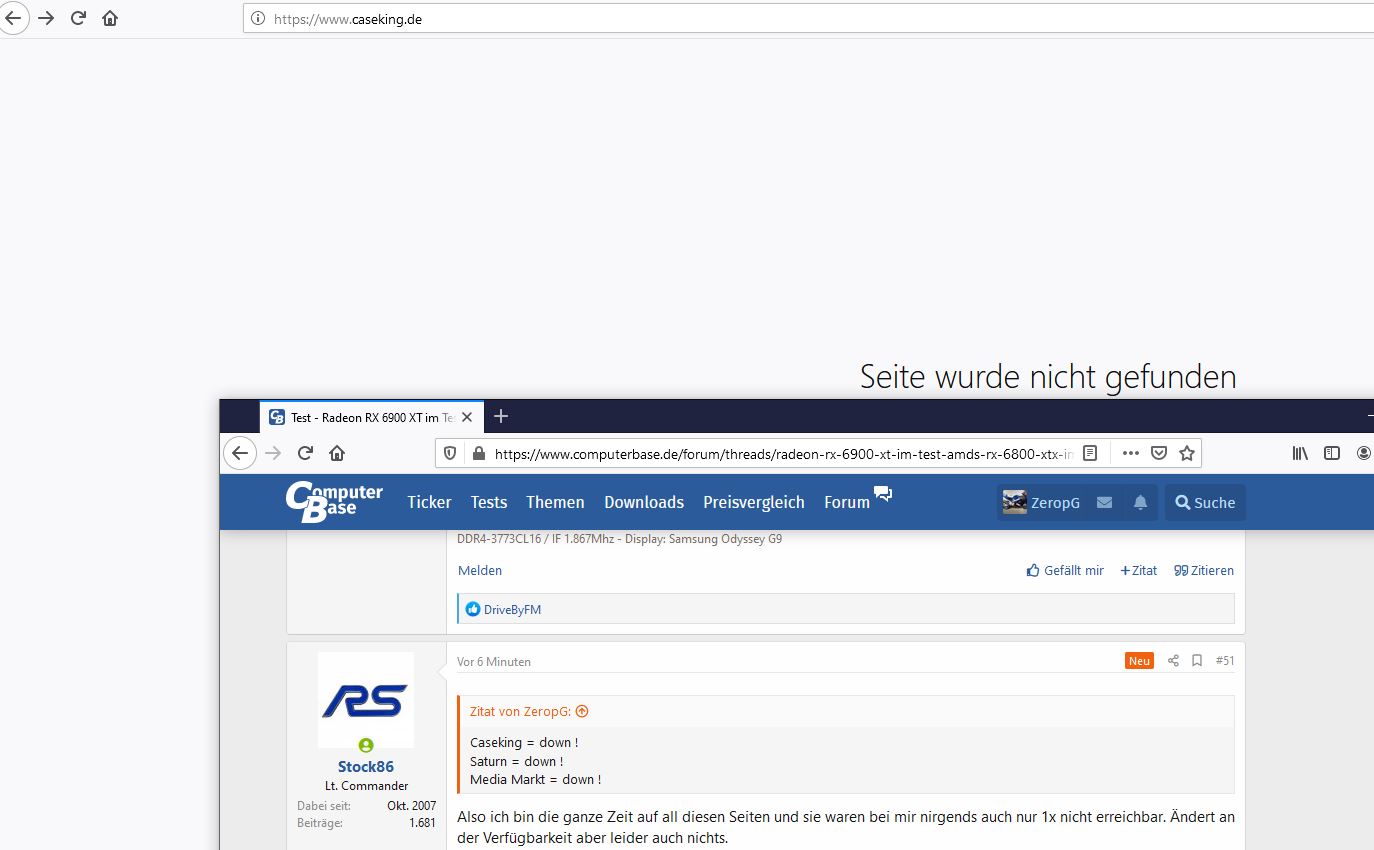Jump to ZeropG's quoted post via arrow
Screen dimensions: 1374x850
(582, 711)
